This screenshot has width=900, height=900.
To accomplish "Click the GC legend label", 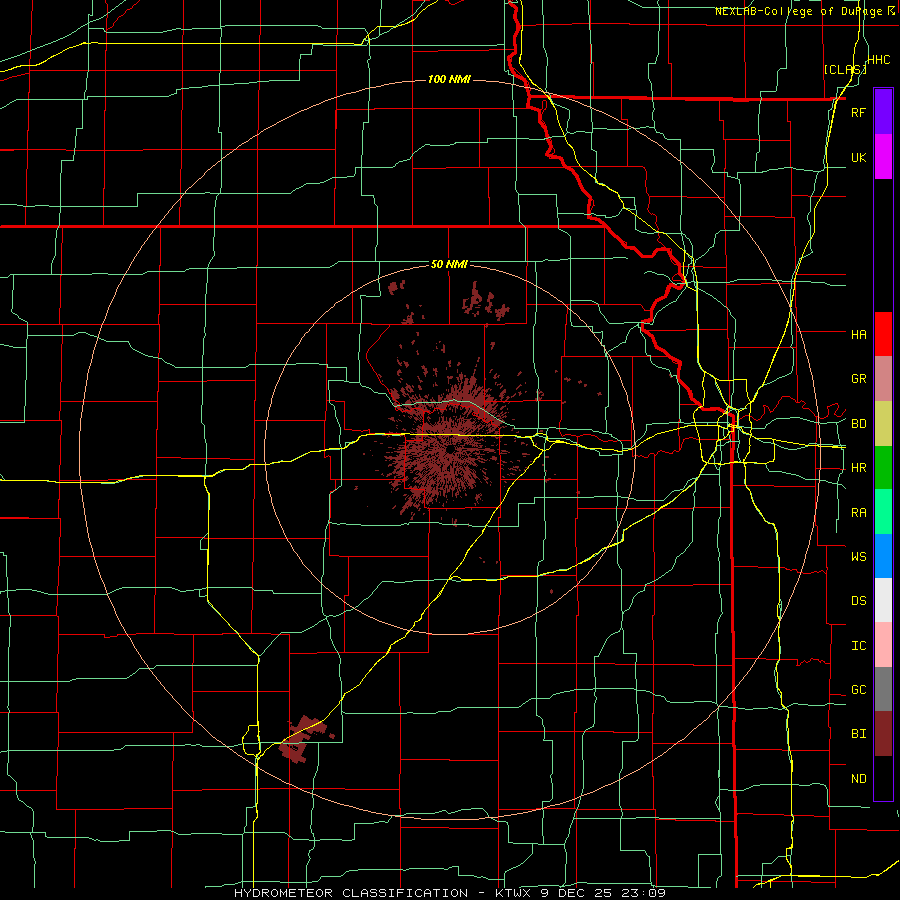I will [x=858, y=690].
